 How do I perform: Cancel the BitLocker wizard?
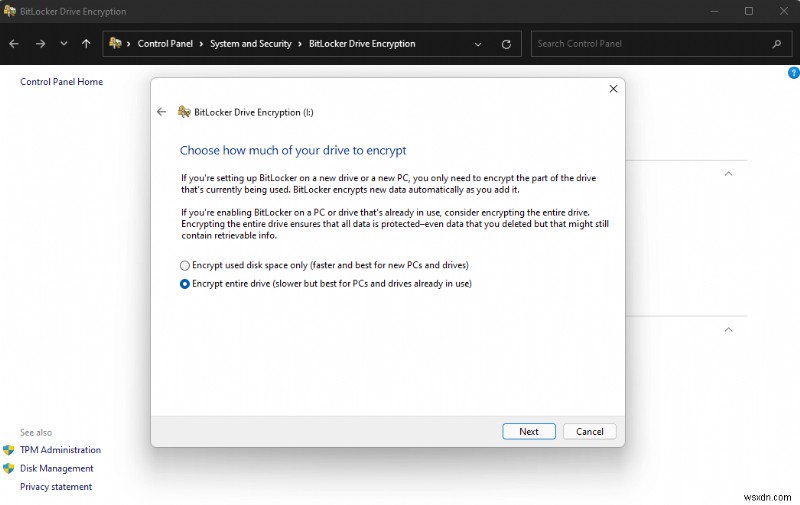[x=590, y=432]
